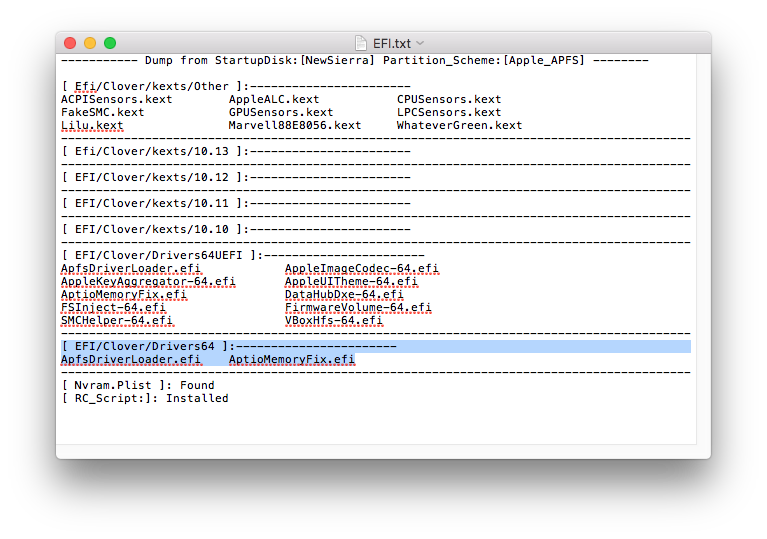The image size is (767, 539).
Task: Click AptioMemoryFix.efi under Drivers64UEFI
Action: tap(124, 294)
